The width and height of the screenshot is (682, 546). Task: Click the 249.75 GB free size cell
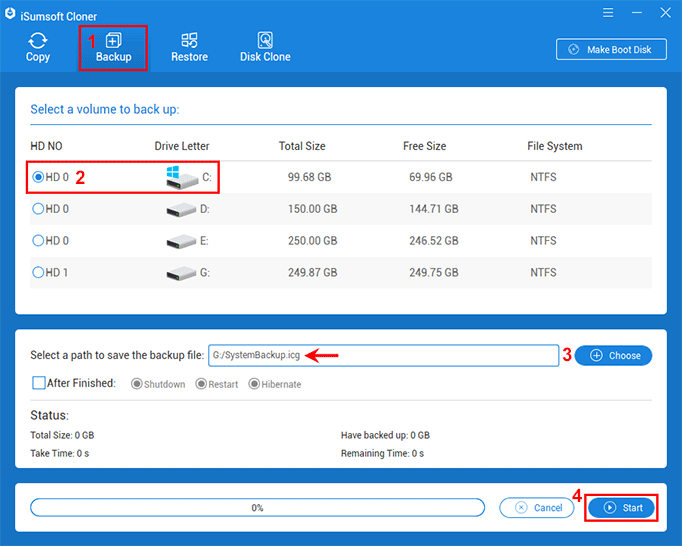434,272
